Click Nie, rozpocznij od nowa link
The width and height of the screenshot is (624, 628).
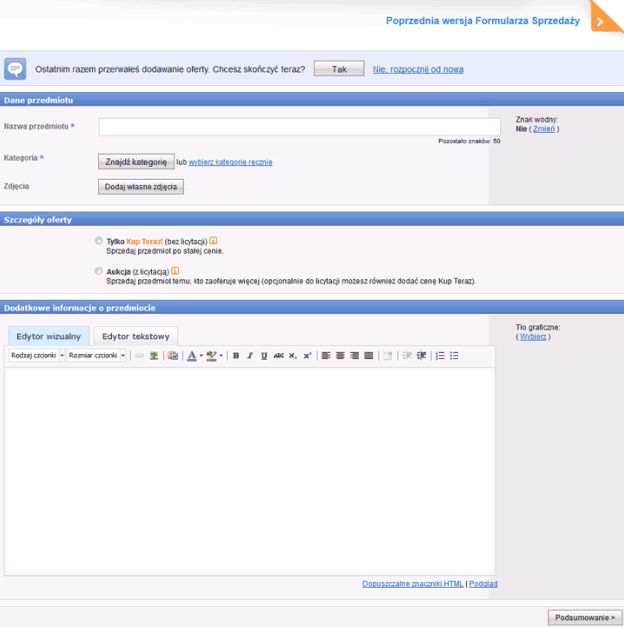(418, 69)
